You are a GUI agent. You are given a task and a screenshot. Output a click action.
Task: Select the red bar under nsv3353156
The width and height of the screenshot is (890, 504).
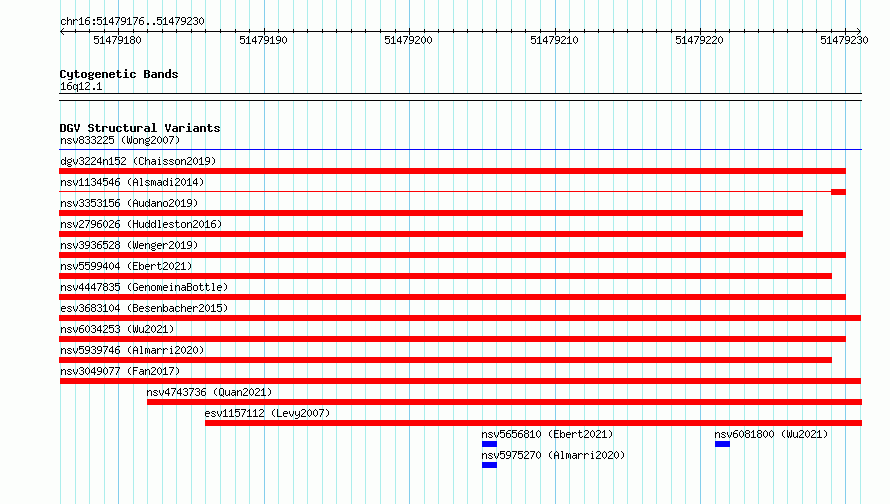pyautogui.click(x=431, y=213)
